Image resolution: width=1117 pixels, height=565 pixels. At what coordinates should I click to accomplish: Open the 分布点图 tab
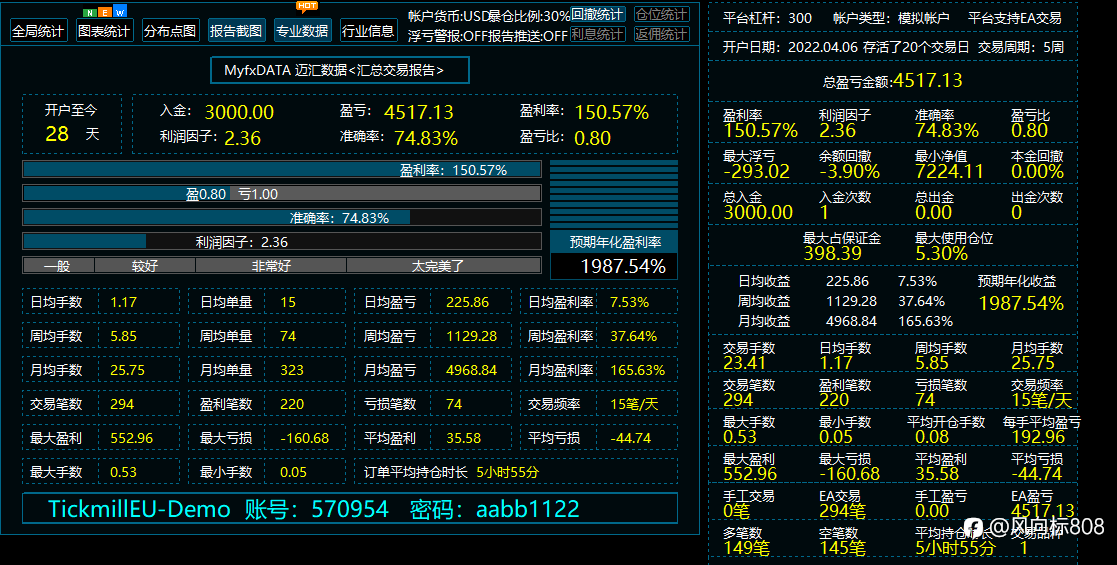170,31
